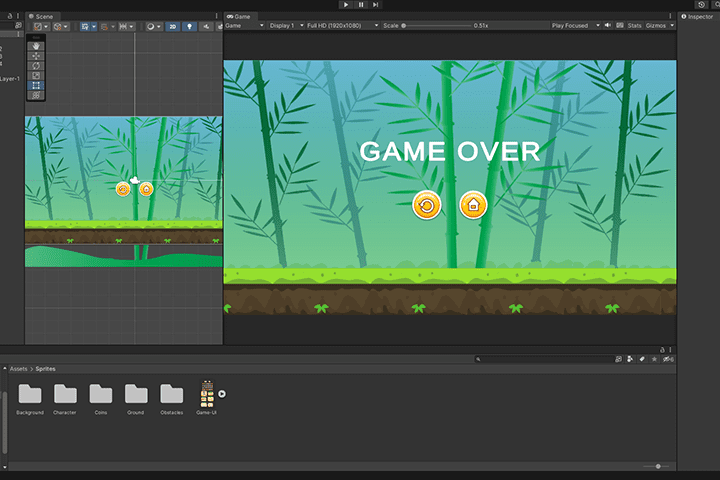Image resolution: width=720 pixels, height=480 pixels.
Task: Open the Display 1 dropdown
Action: pos(287,26)
